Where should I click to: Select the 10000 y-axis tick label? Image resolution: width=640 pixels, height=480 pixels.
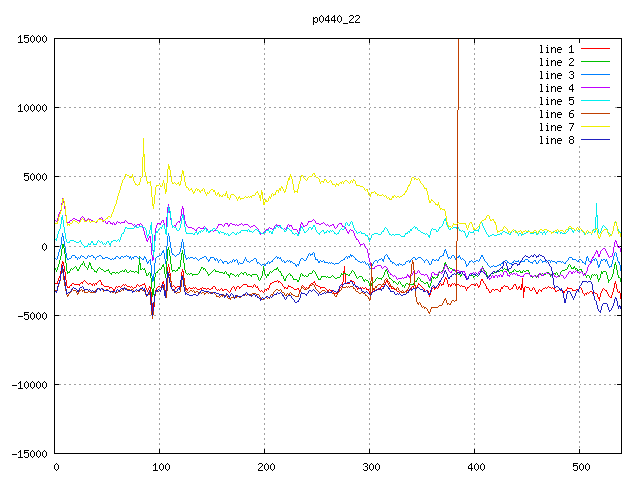pos(30,108)
